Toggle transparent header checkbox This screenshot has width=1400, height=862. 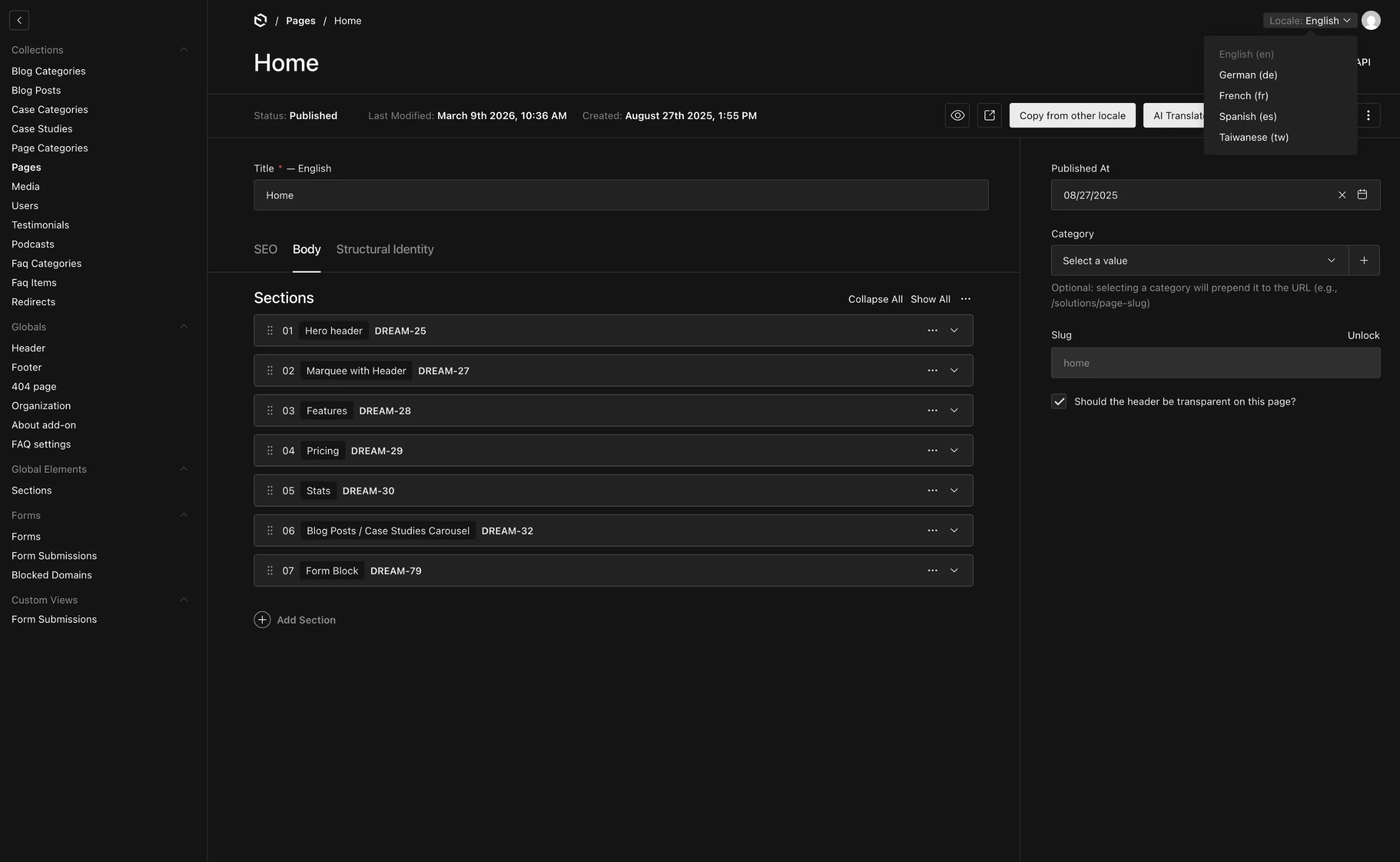tap(1058, 401)
